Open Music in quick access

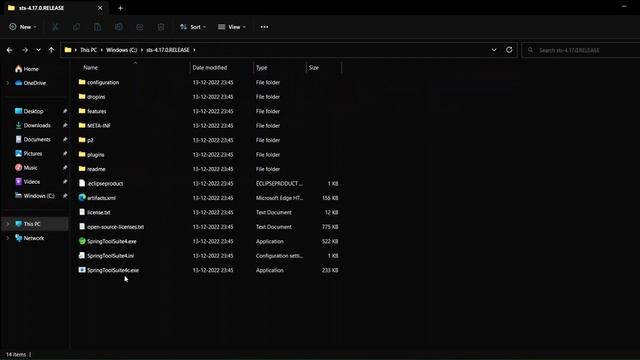click(x=26, y=167)
